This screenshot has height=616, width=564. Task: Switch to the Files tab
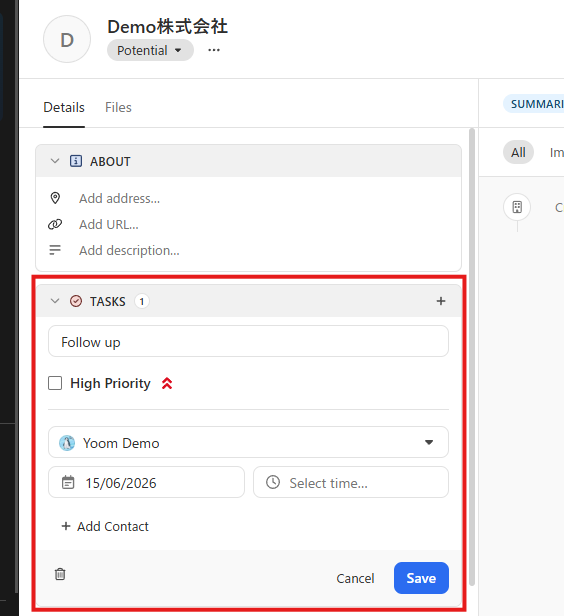point(118,107)
